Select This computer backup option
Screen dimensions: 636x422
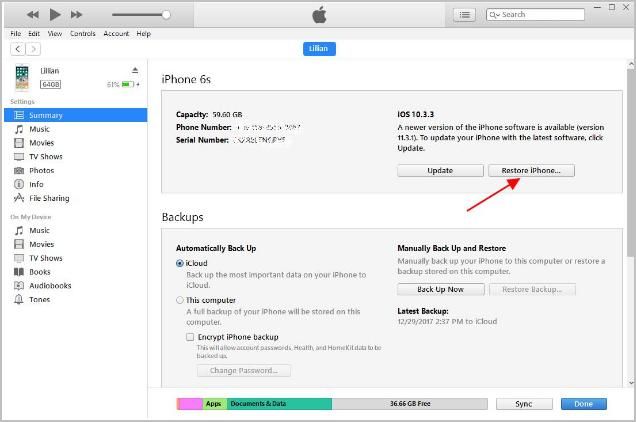[x=180, y=300]
